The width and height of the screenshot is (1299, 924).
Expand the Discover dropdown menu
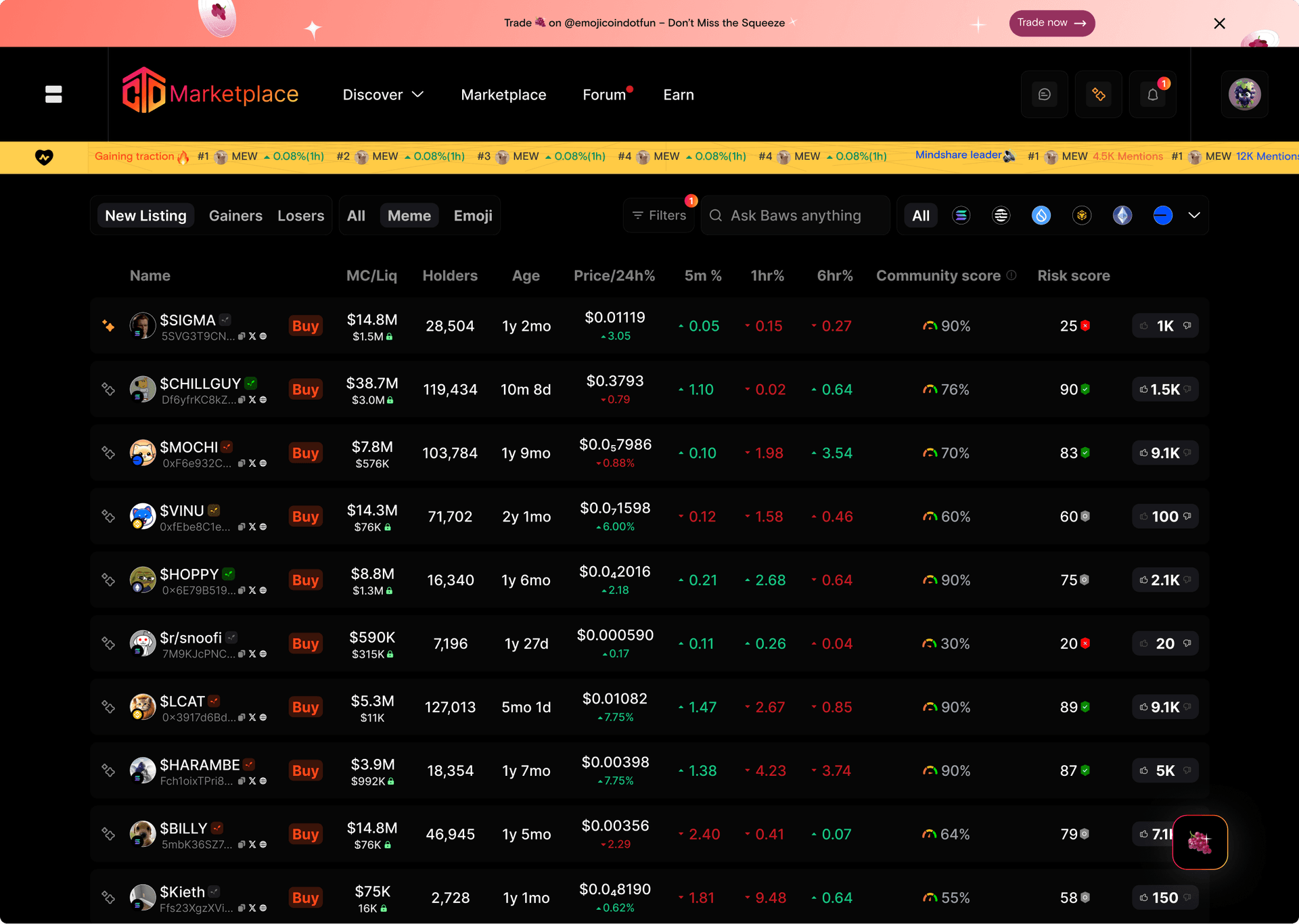(383, 95)
